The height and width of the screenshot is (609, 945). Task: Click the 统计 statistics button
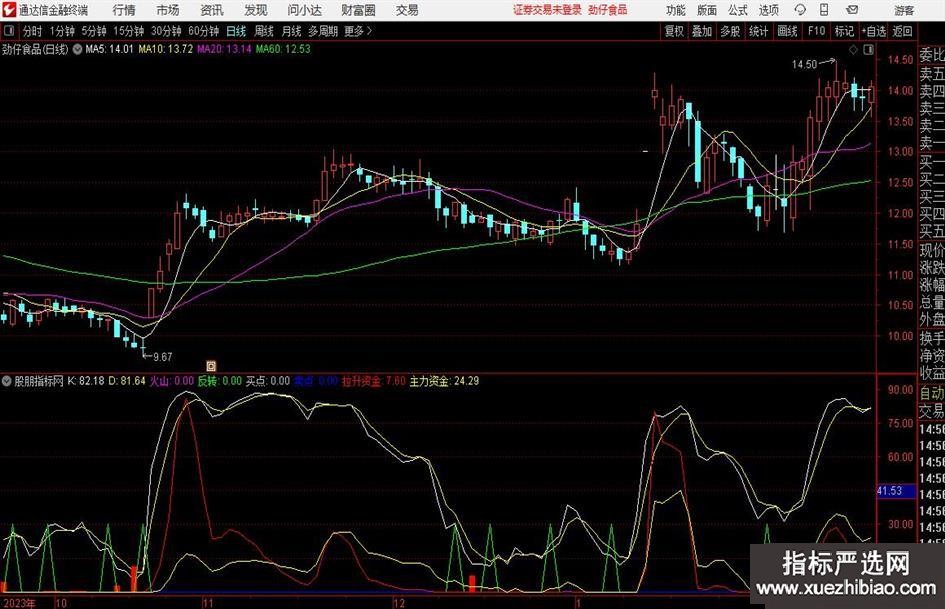759,31
